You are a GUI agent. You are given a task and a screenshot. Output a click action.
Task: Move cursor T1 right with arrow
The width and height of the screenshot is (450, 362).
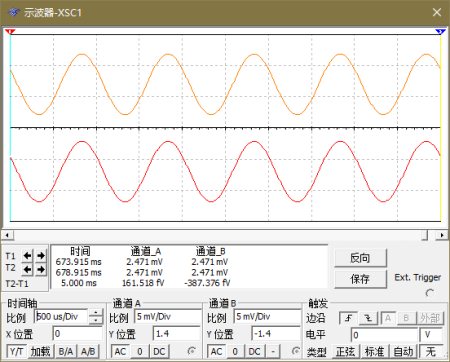41,256
